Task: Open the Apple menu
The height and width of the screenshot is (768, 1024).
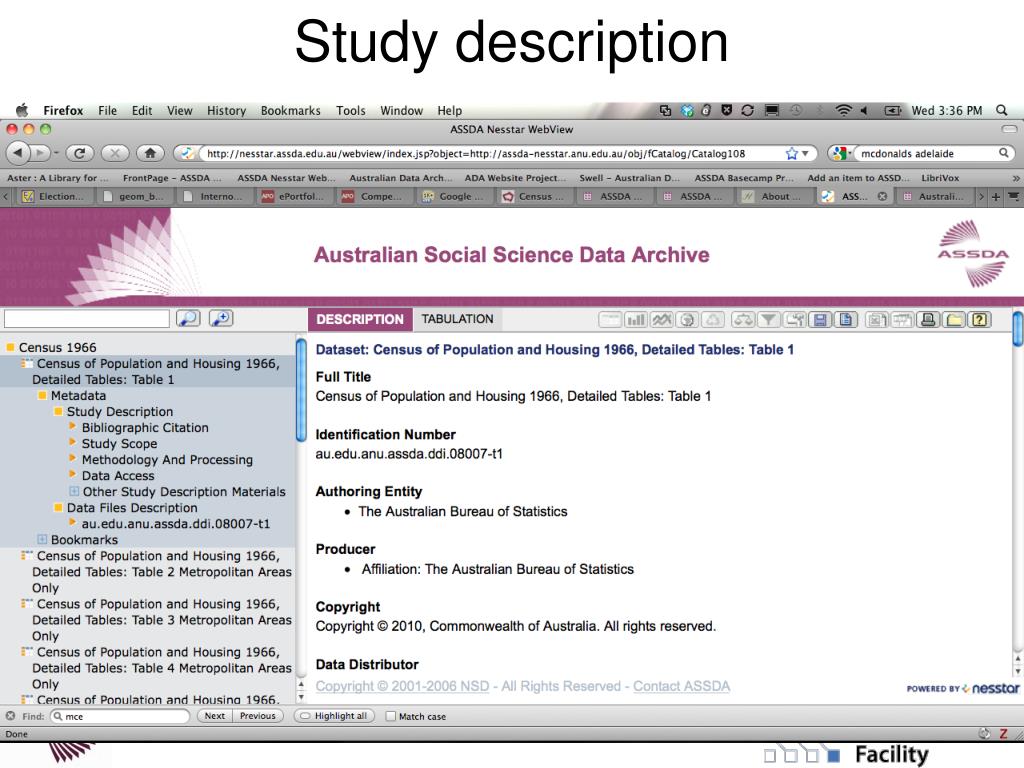Action: coord(22,110)
